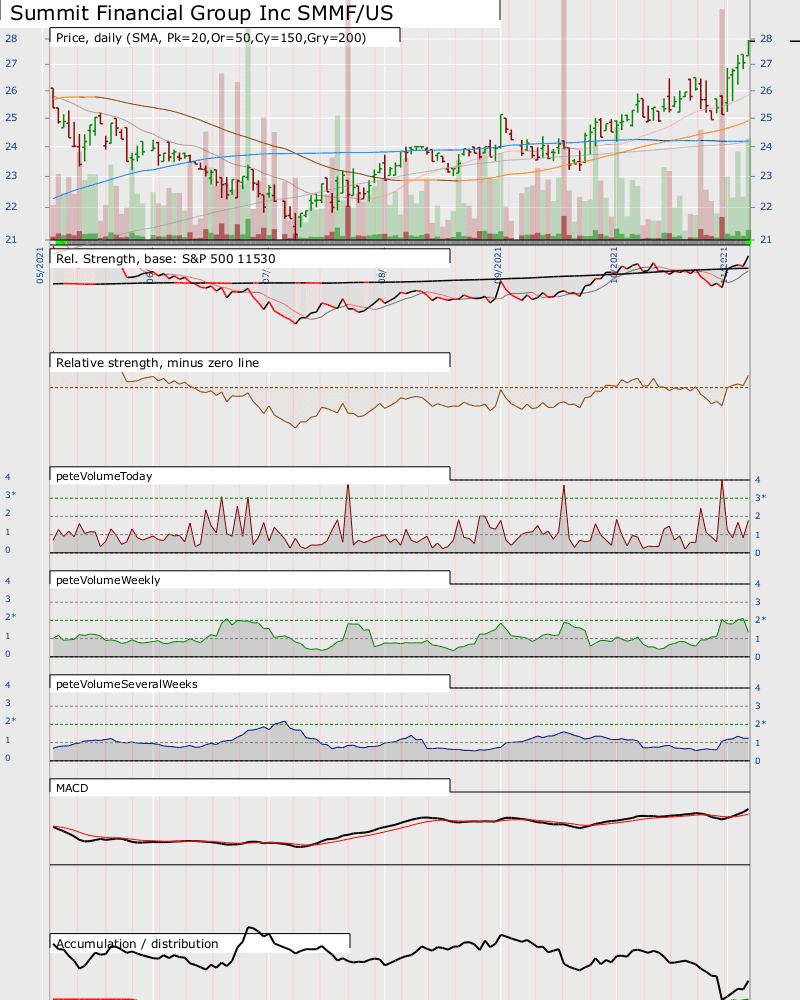Click the Rel. Strength base S&P 500 label
The height and width of the screenshot is (1000, 800).
pyautogui.click(x=166, y=259)
